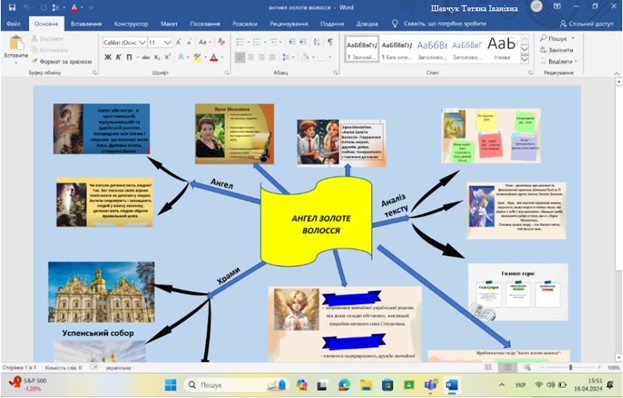
Task: Decrease font size with the smaller A icon
Action: [x=190, y=42]
